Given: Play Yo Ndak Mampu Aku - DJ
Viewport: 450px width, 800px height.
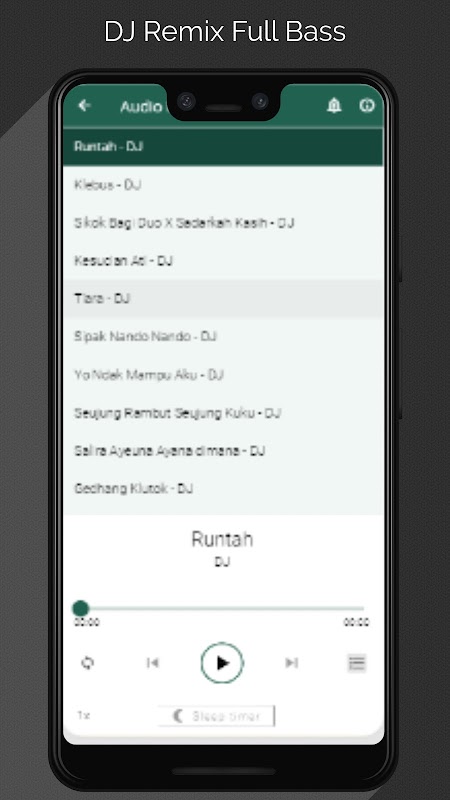Looking at the screenshot, I should pos(223,374).
